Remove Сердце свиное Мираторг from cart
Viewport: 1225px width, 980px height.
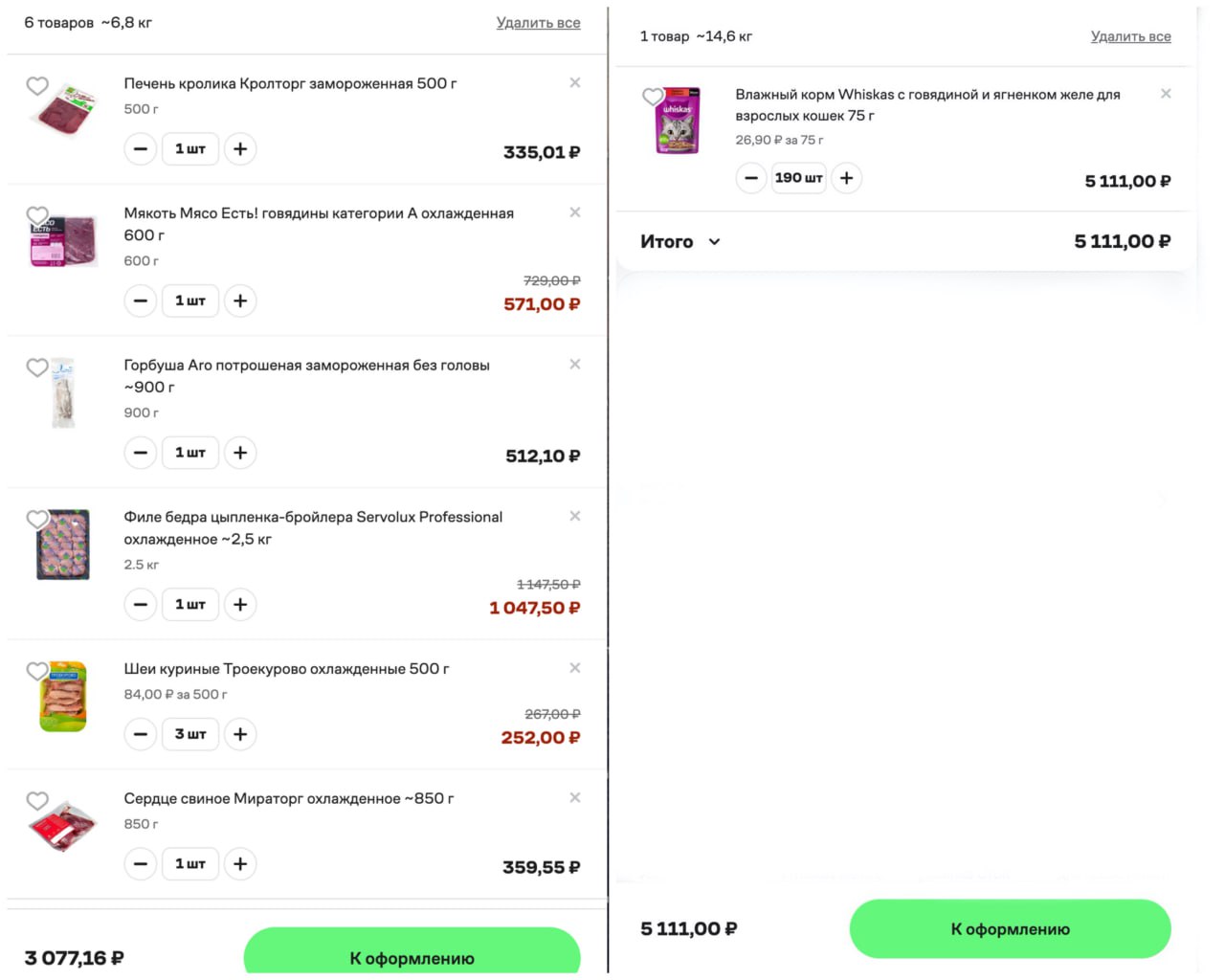click(x=575, y=798)
